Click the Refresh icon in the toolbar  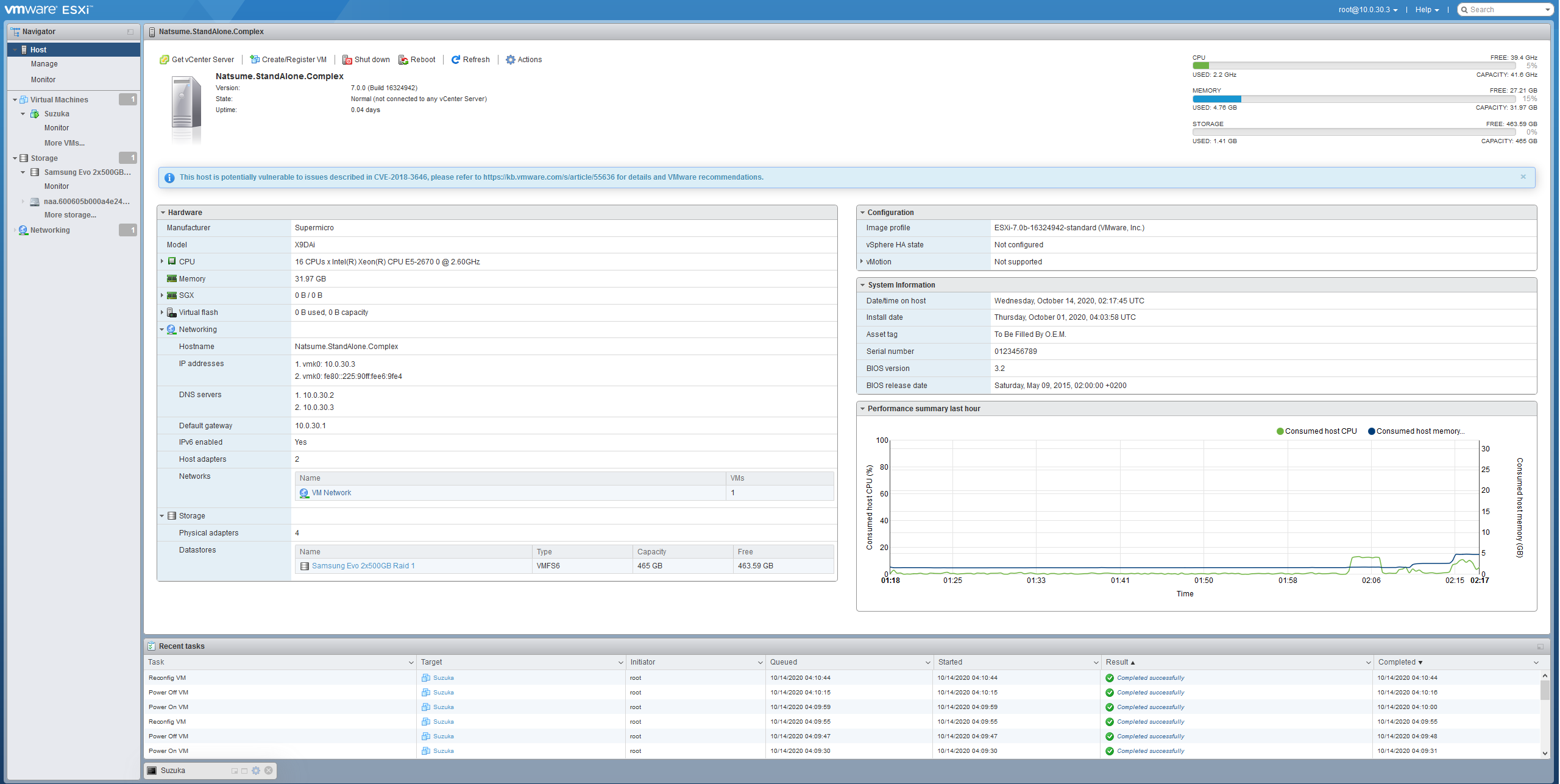456,60
